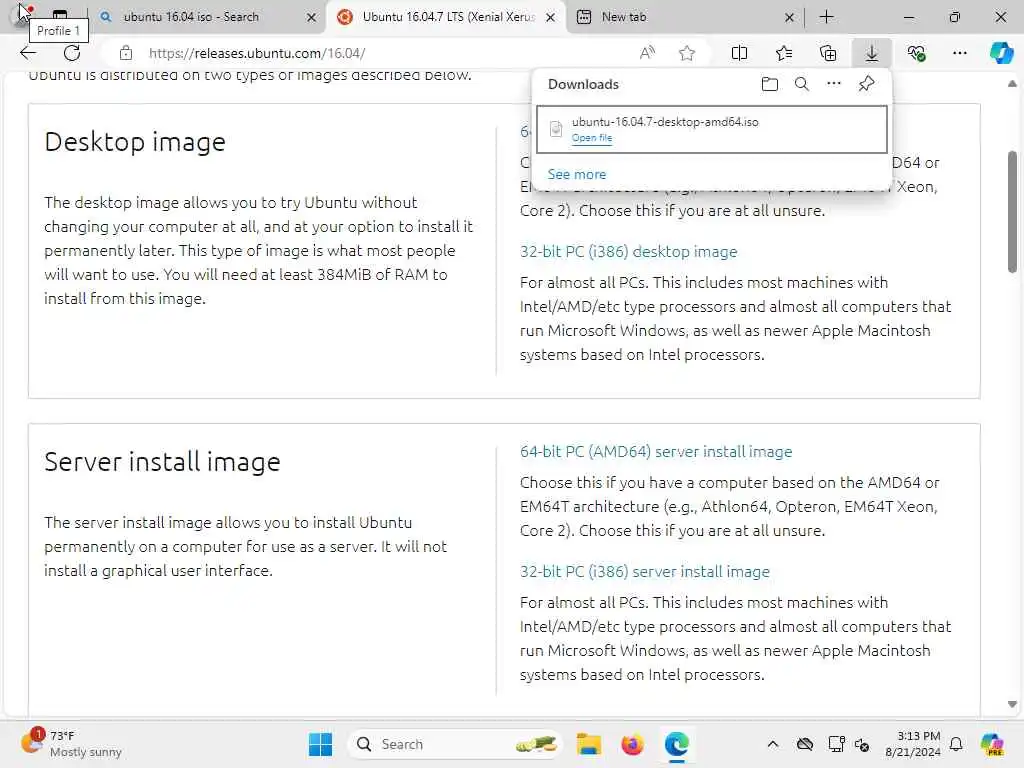Click the scrollbar up arrow
The height and width of the screenshot is (768, 1024).
tap(1012, 84)
